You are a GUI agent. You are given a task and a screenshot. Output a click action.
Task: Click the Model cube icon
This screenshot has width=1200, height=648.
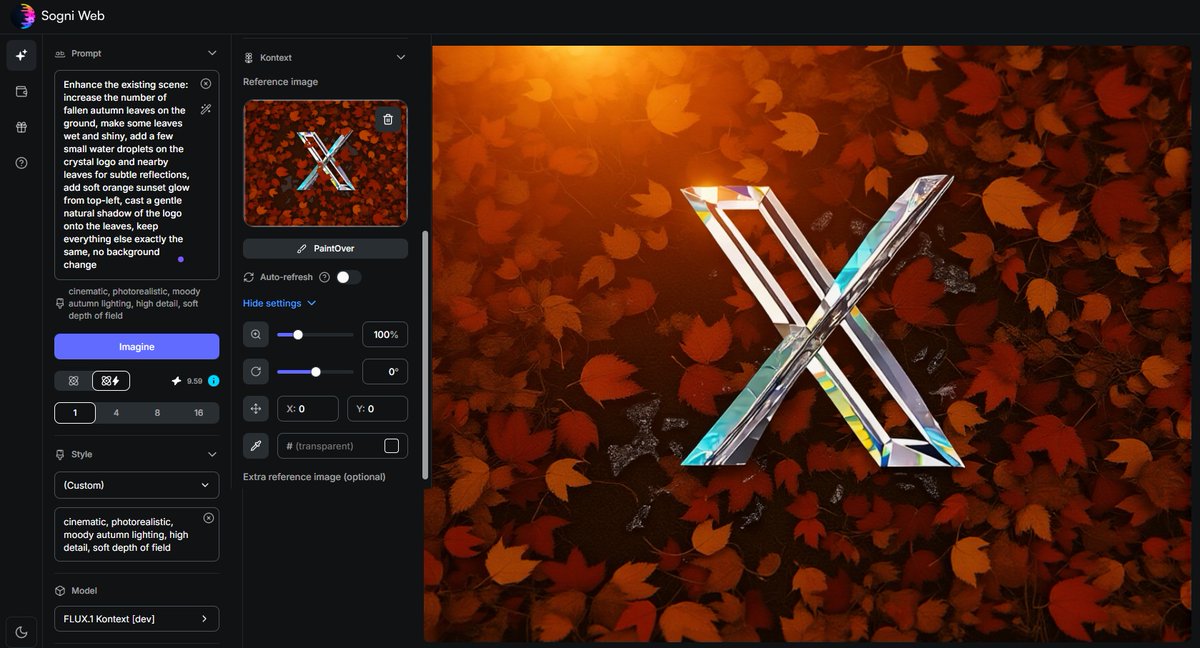pos(60,591)
